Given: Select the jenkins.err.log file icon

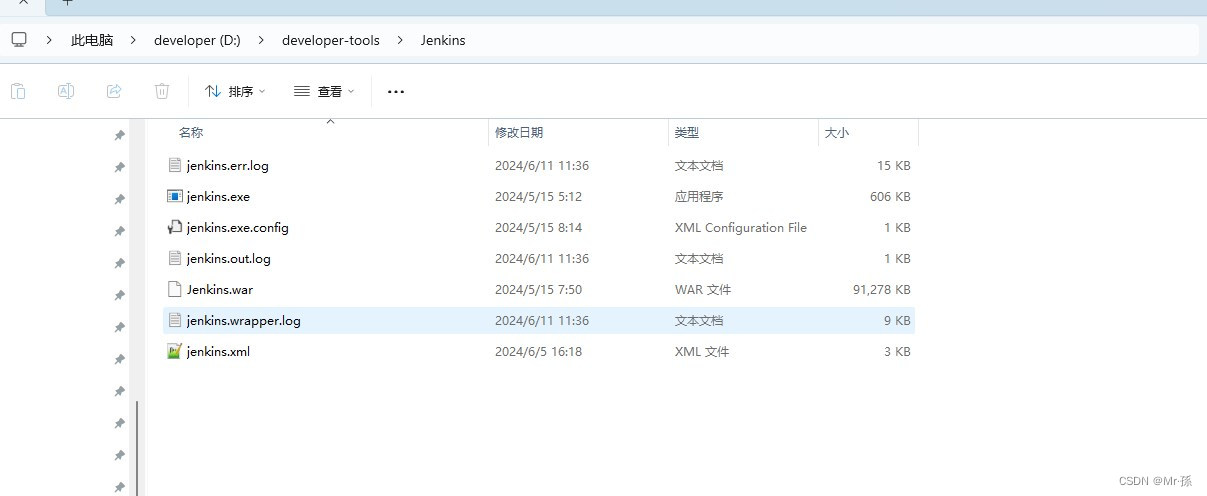Looking at the screenshot, I should click(x=175, y=165).
